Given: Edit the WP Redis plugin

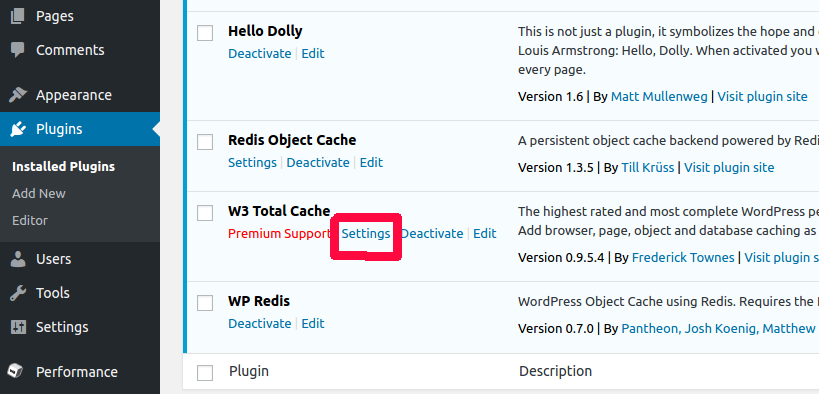Looking at the screenshot, I should coord(313,323).
